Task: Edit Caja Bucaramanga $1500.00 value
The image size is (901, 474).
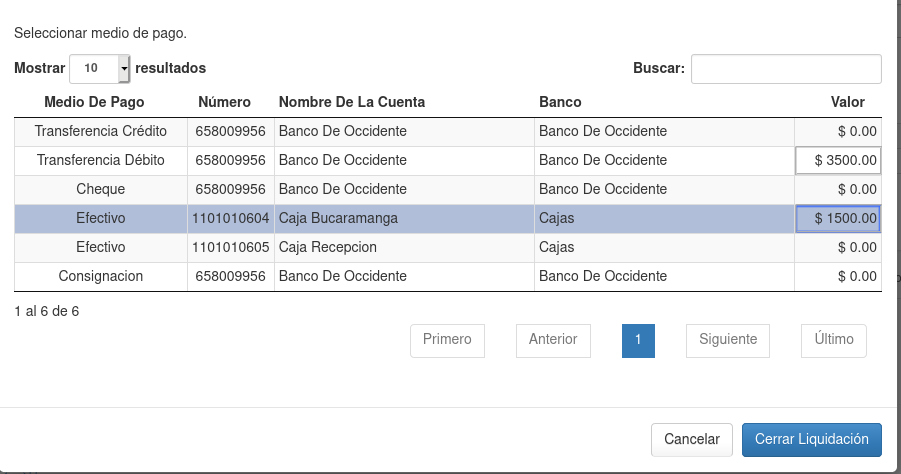Action: (838, 218)
